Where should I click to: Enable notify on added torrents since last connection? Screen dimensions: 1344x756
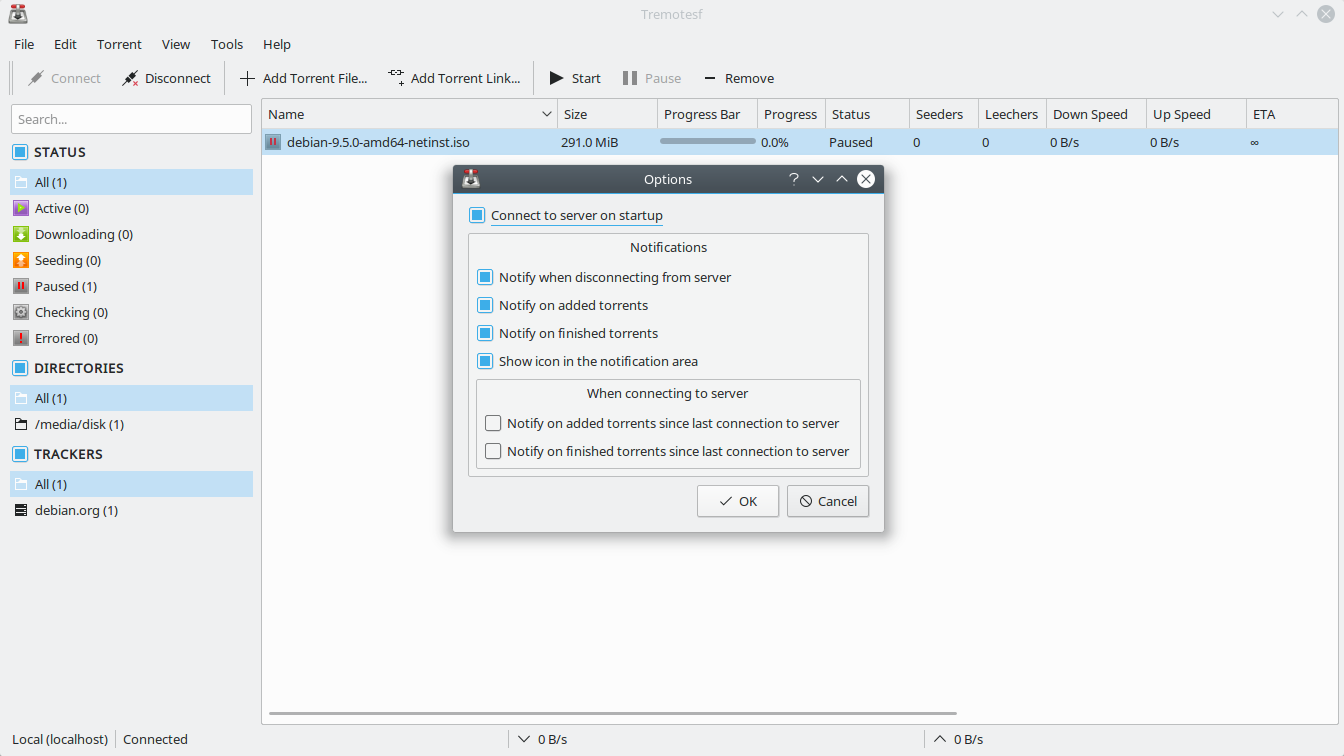coord(493,423)
